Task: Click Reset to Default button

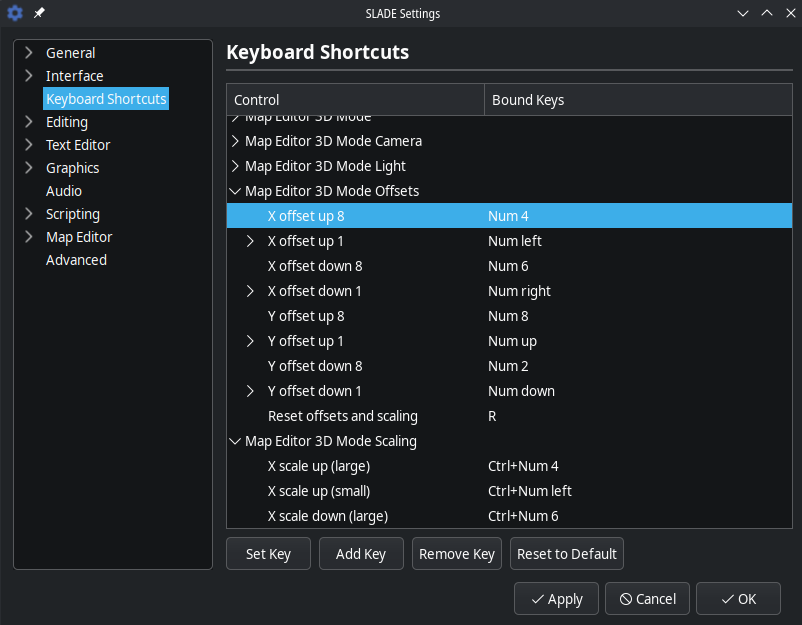Action: [x=567, y=553]
